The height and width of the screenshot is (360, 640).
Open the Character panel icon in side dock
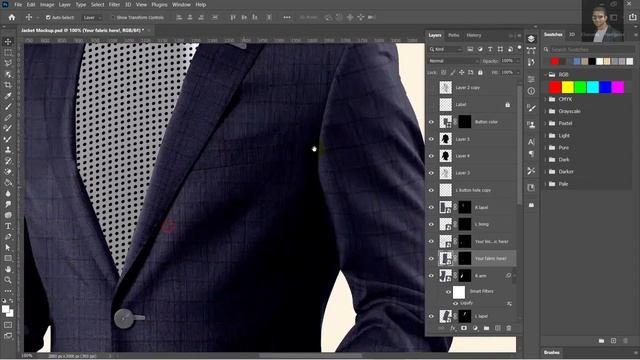click(531, 142)
